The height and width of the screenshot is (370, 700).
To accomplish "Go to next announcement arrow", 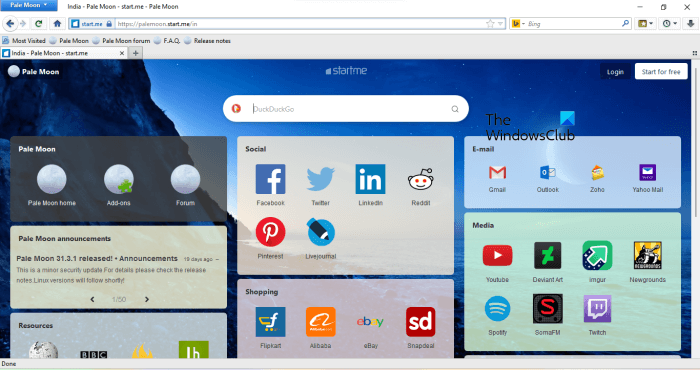I will pos(146,299).
